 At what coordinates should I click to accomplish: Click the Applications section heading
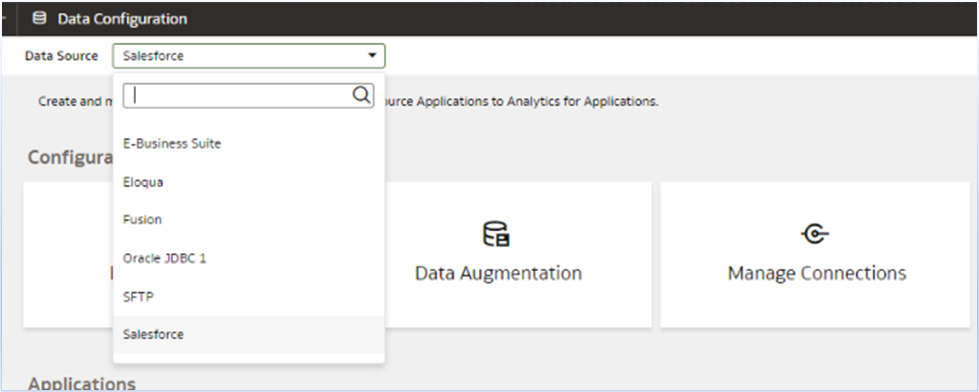[x=82, y=383]
